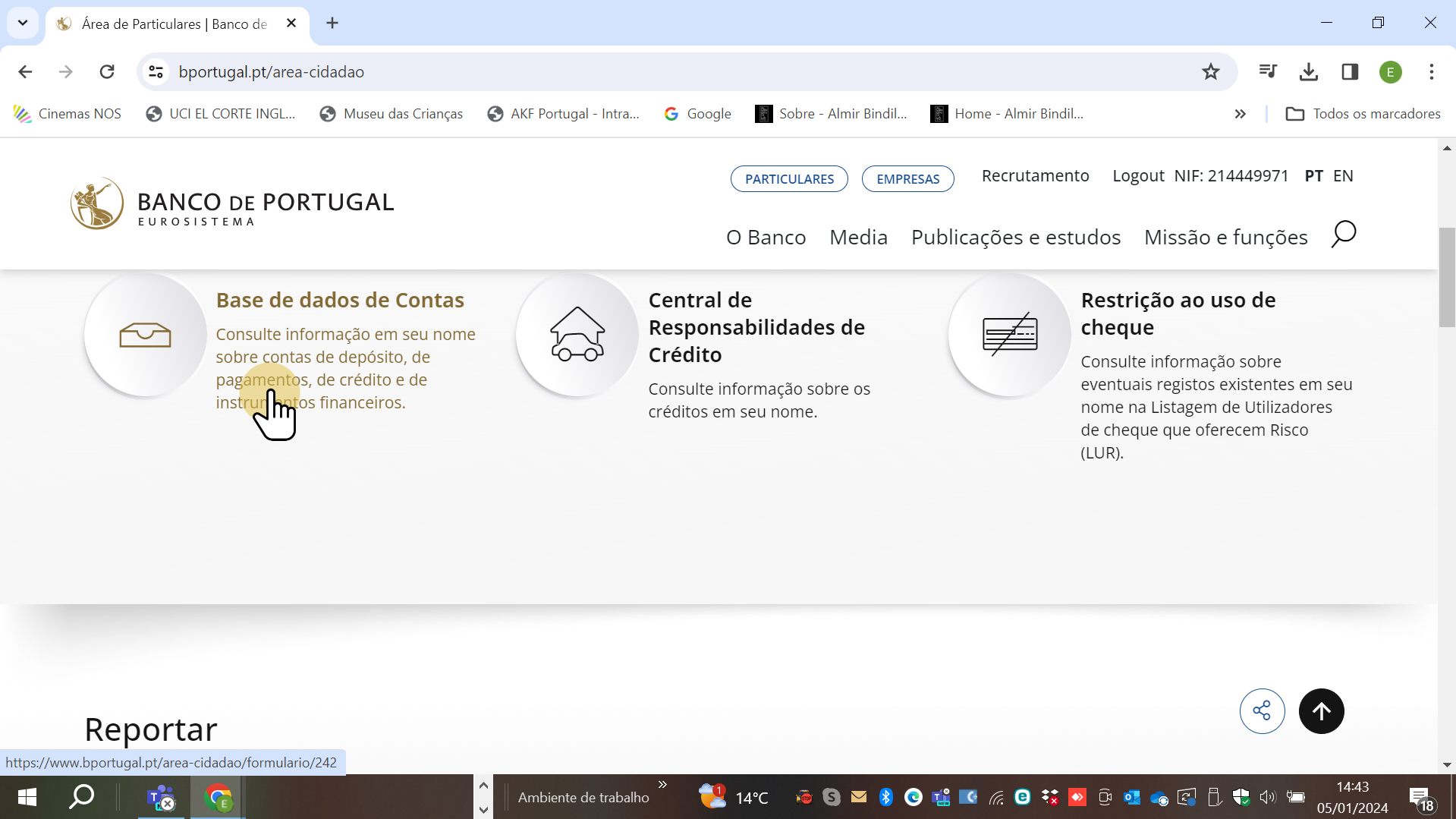Click the Banco de Portugal logo

[x=232, y=203]
